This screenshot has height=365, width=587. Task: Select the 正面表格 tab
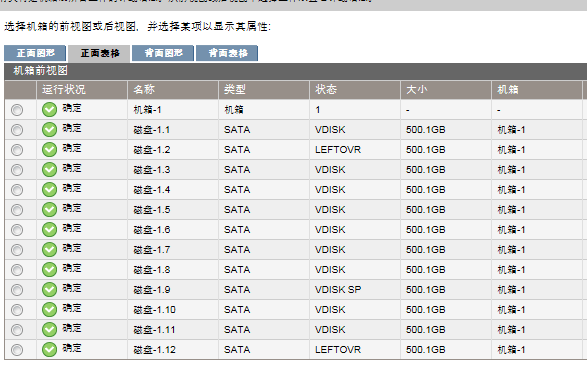click(99, 53)
